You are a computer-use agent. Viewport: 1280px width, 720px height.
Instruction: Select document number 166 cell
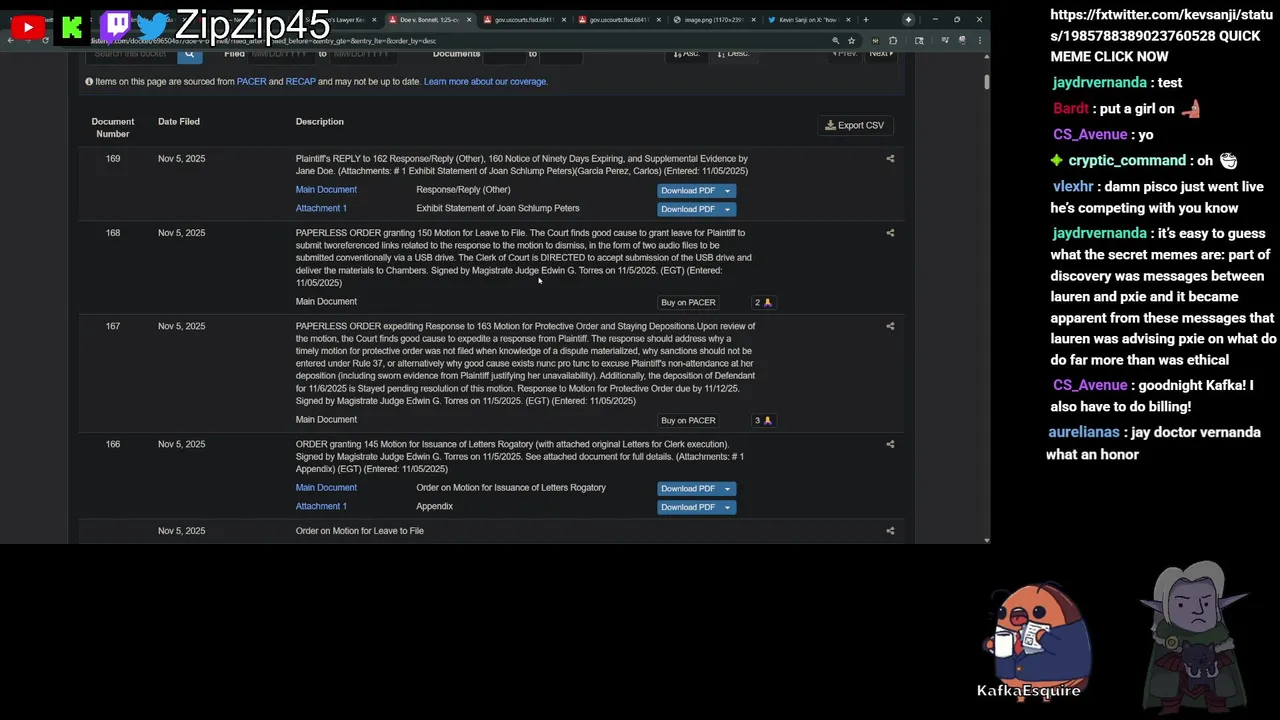(x=113, y=444)
